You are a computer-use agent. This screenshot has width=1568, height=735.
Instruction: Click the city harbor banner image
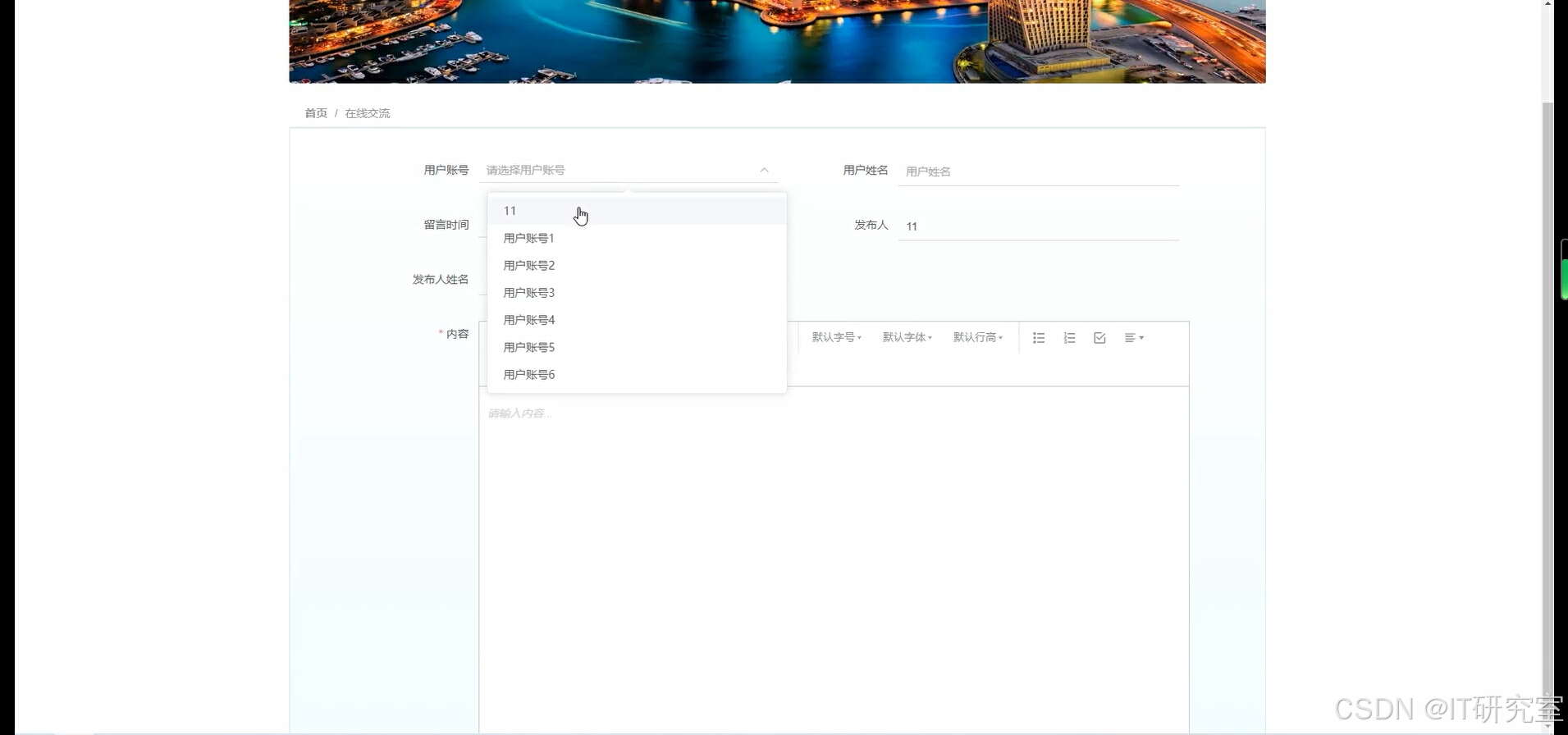coord(777,41)
